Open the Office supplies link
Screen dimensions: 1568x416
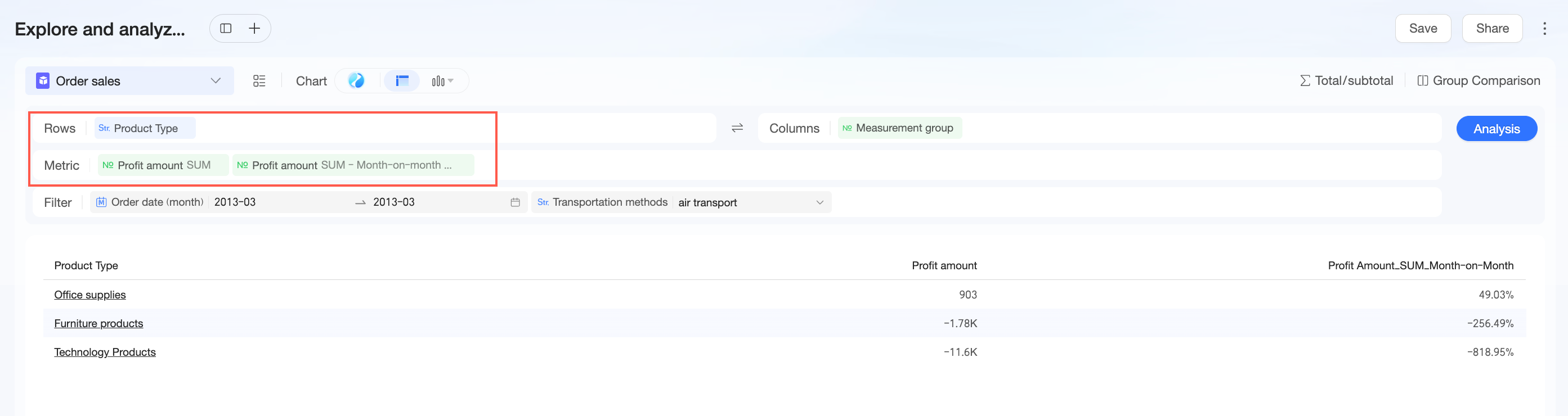pos(90,295)
